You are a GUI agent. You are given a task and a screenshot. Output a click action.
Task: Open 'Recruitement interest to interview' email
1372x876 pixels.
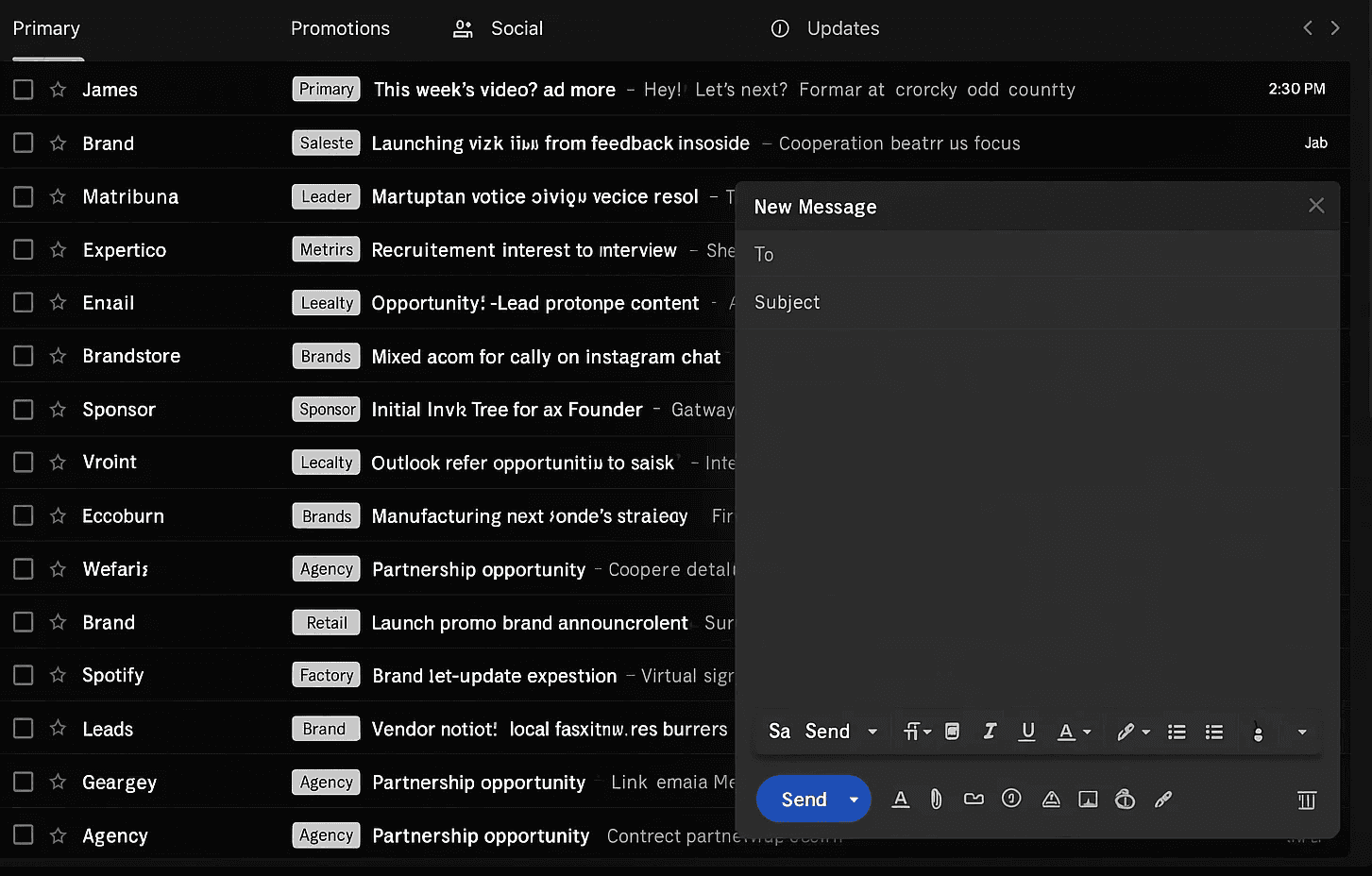pyautogui.click(x=524, y=250)
